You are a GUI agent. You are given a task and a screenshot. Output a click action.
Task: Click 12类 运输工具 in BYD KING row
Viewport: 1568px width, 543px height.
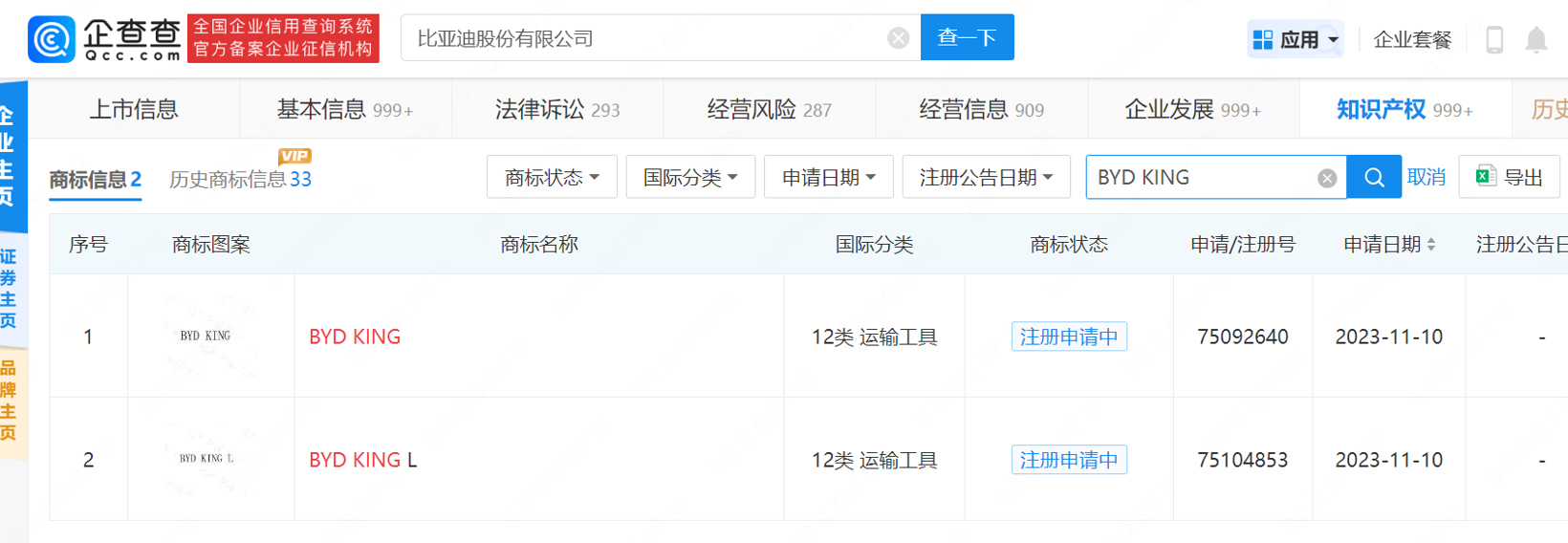point(874,337)
